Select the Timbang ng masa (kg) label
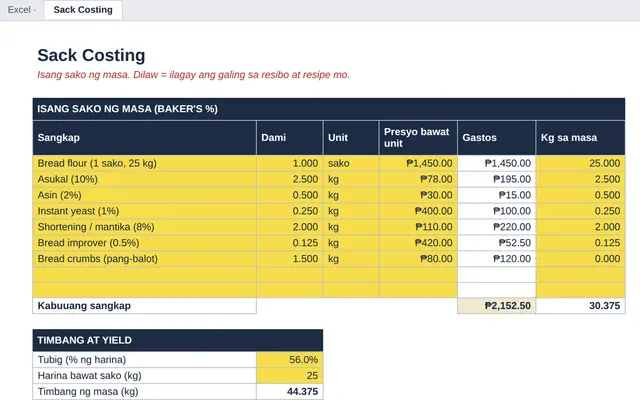 pos(144,391)
